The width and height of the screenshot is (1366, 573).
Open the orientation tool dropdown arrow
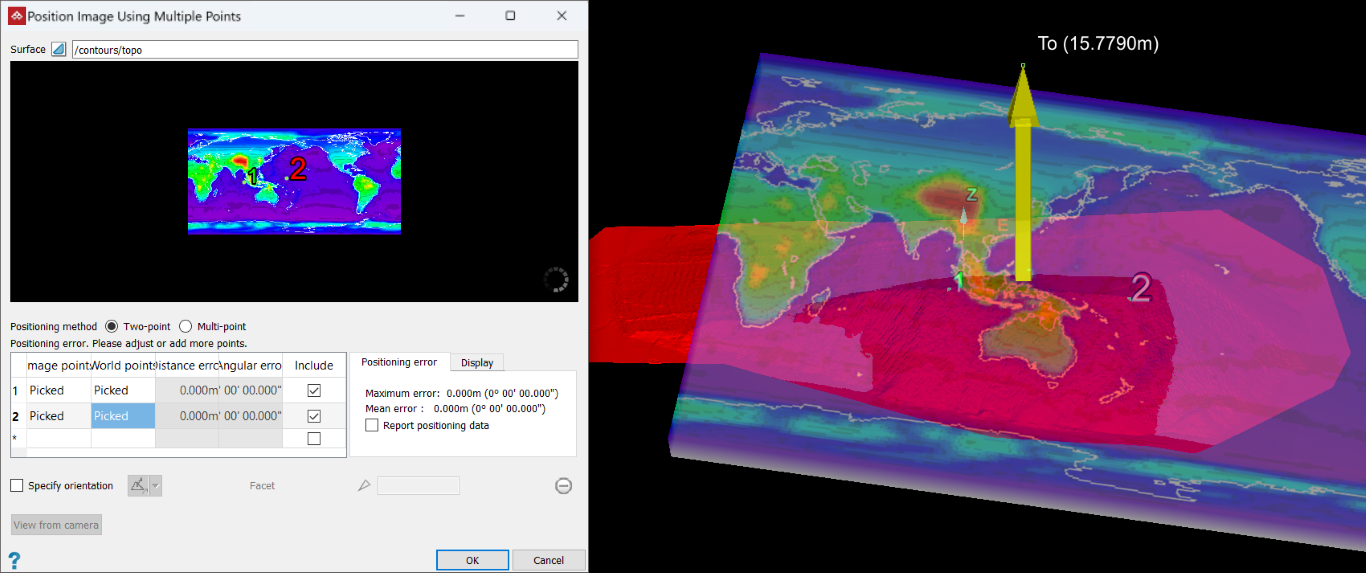tap(156, 486)
